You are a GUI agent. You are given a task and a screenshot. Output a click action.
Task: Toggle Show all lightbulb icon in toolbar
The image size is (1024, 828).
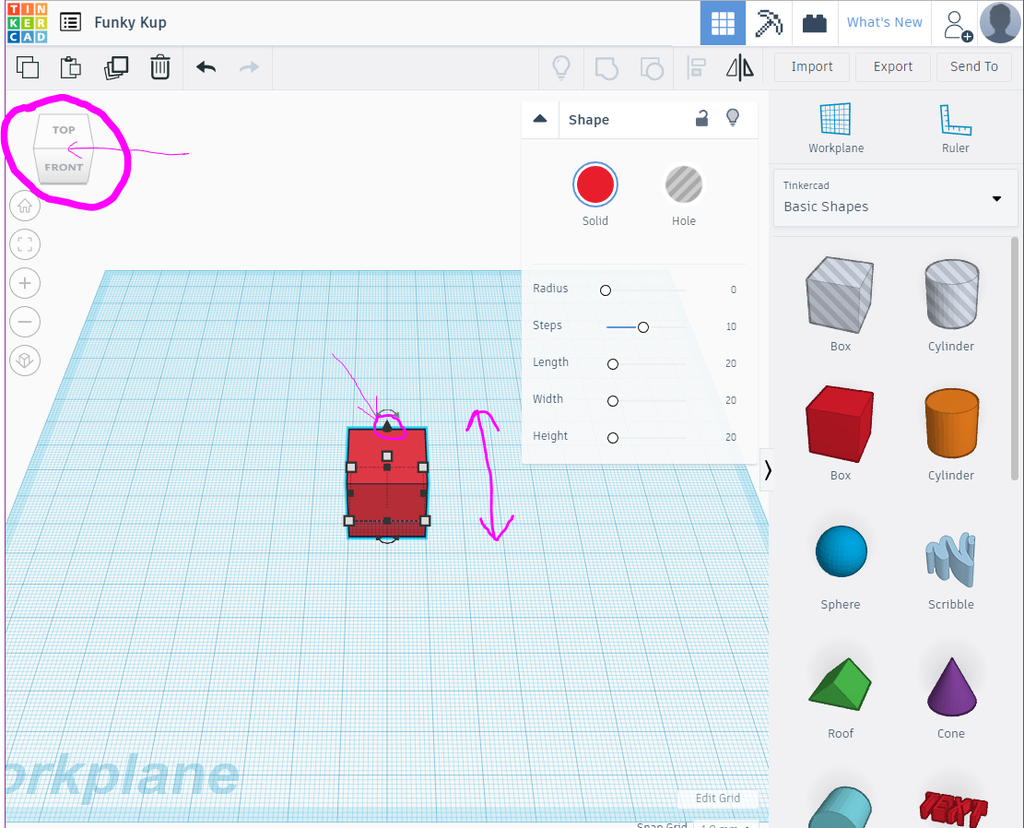tap(562, 67)
